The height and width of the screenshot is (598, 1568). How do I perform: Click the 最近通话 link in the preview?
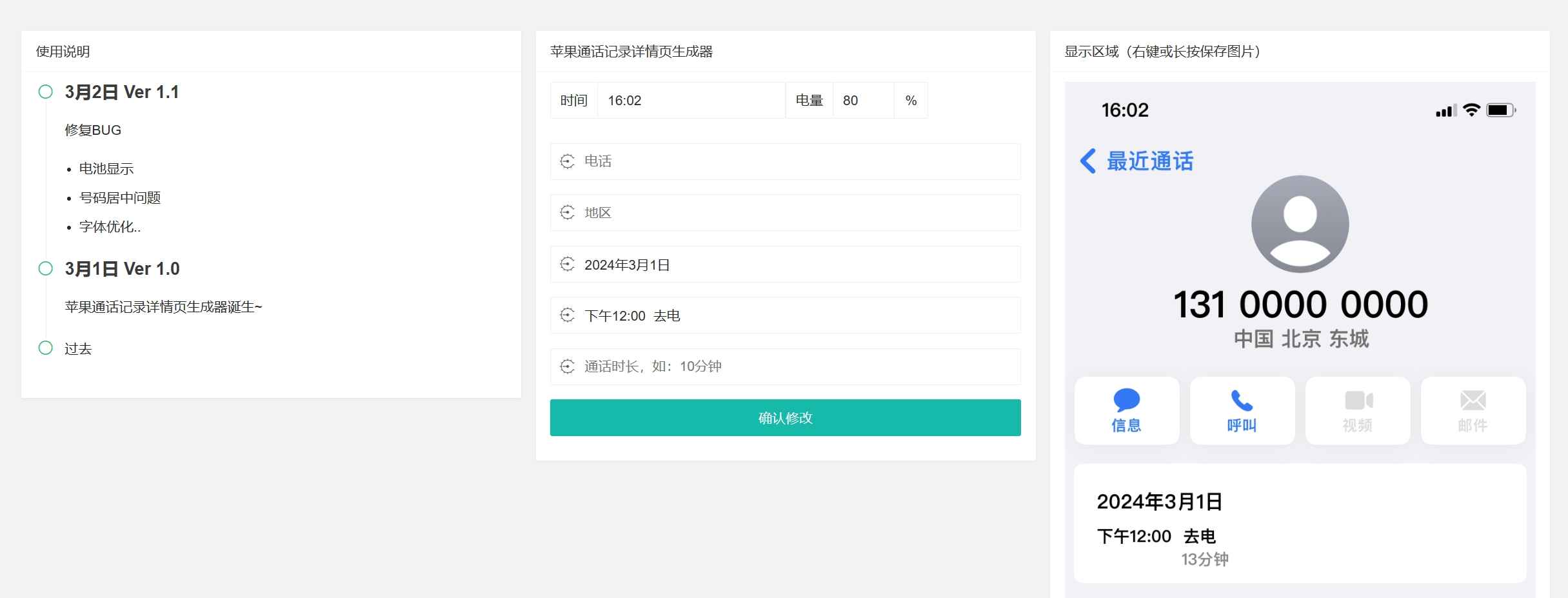(1149, 161)
